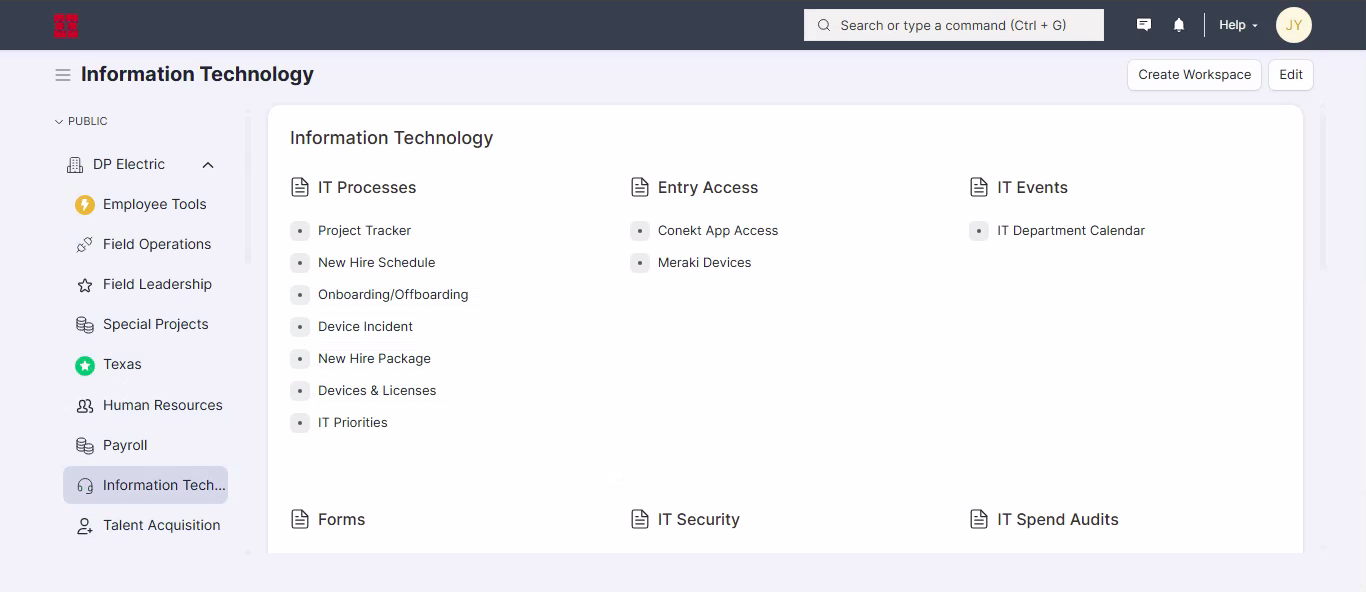This screenshot has height=592, width=1366.
Task: Click the DP Electric workspace label
Action: click(129, 165)
